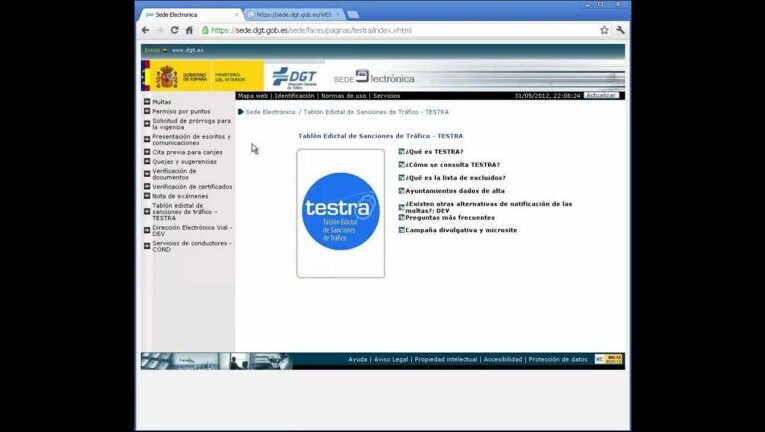Open Campaña divulgativa y microsite link
Screen dimensions: 765x432
[x=461, y=230]
